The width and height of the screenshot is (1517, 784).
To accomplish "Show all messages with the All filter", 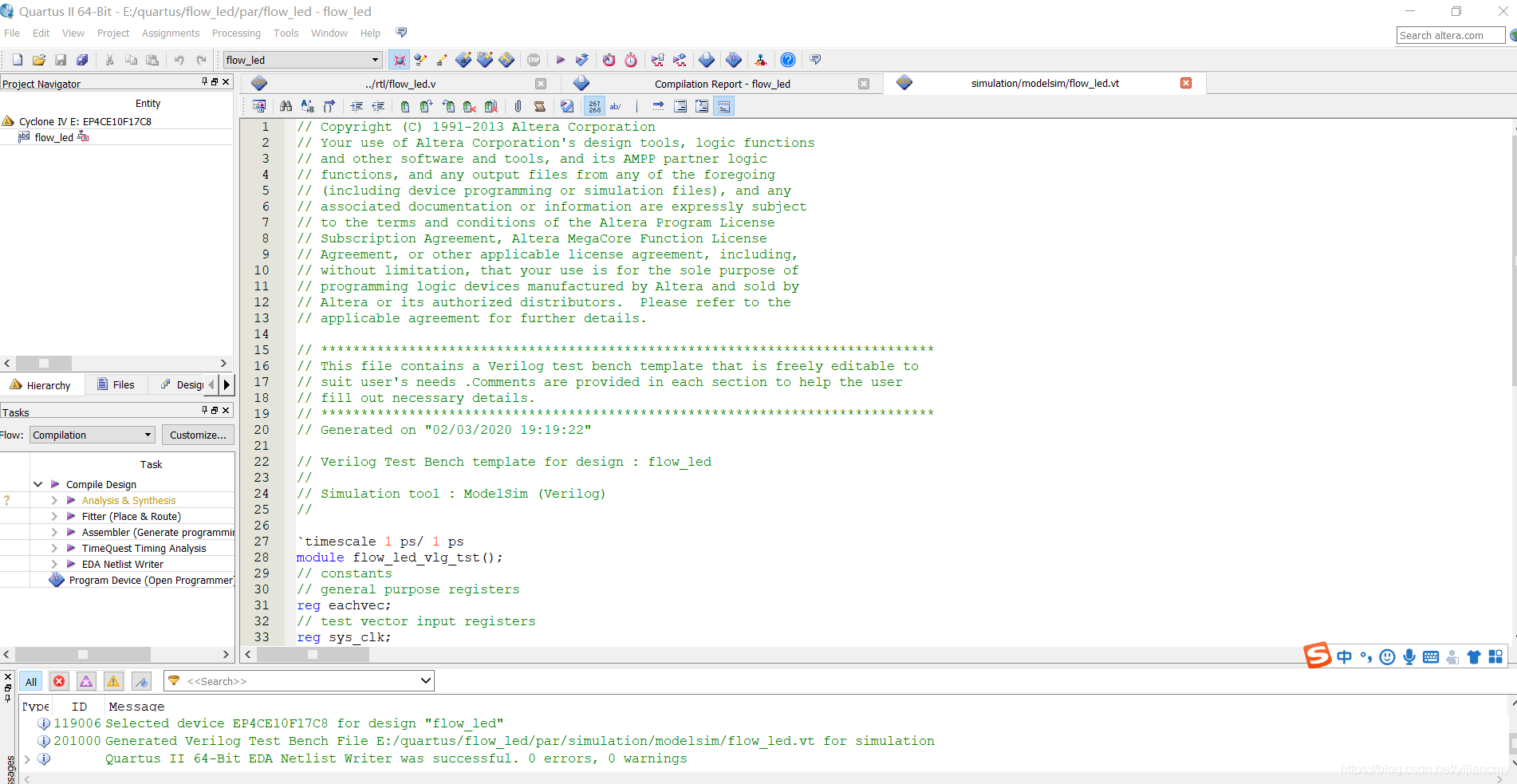I will [x=31, y=681].
